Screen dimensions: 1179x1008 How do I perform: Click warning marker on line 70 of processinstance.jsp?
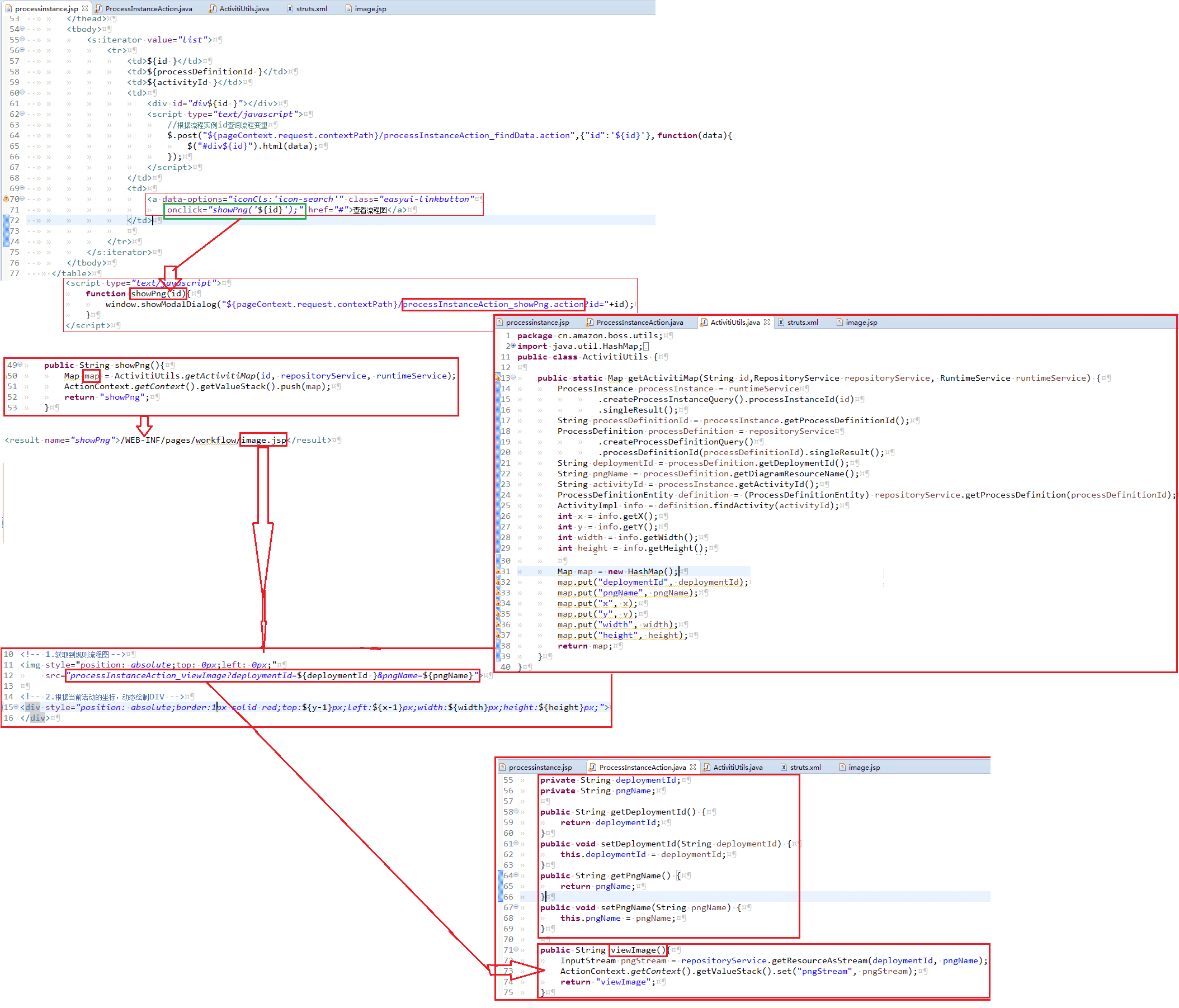[x=6, y=199]
